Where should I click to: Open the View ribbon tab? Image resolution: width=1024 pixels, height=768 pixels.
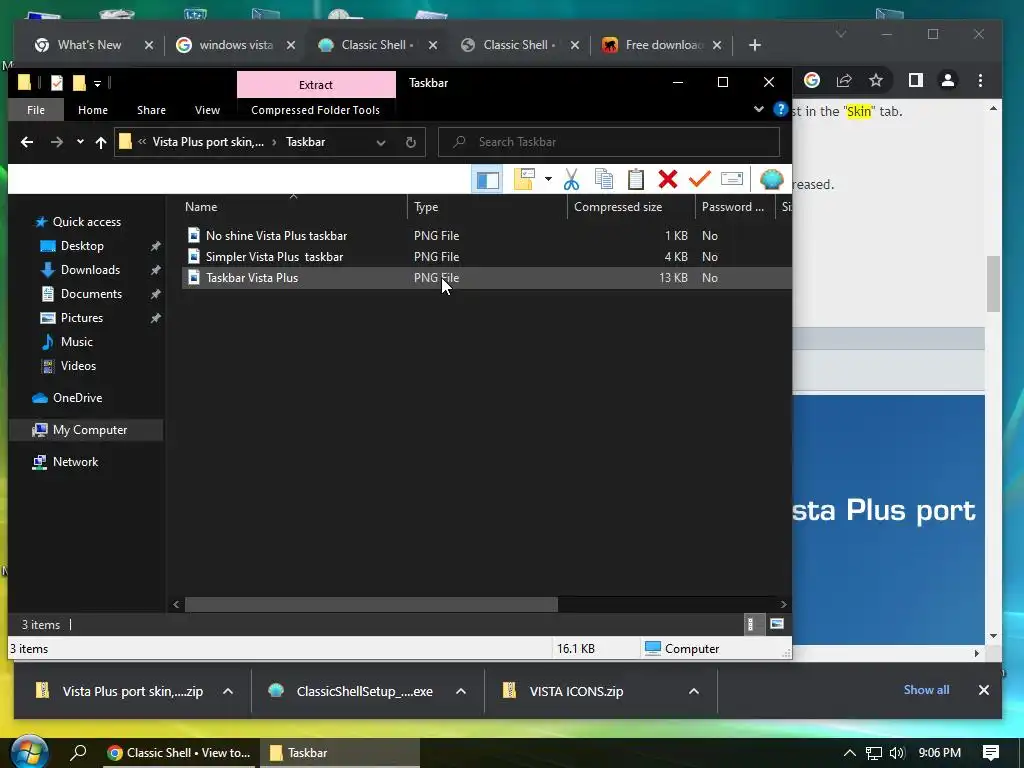click(x=207, y=110)
